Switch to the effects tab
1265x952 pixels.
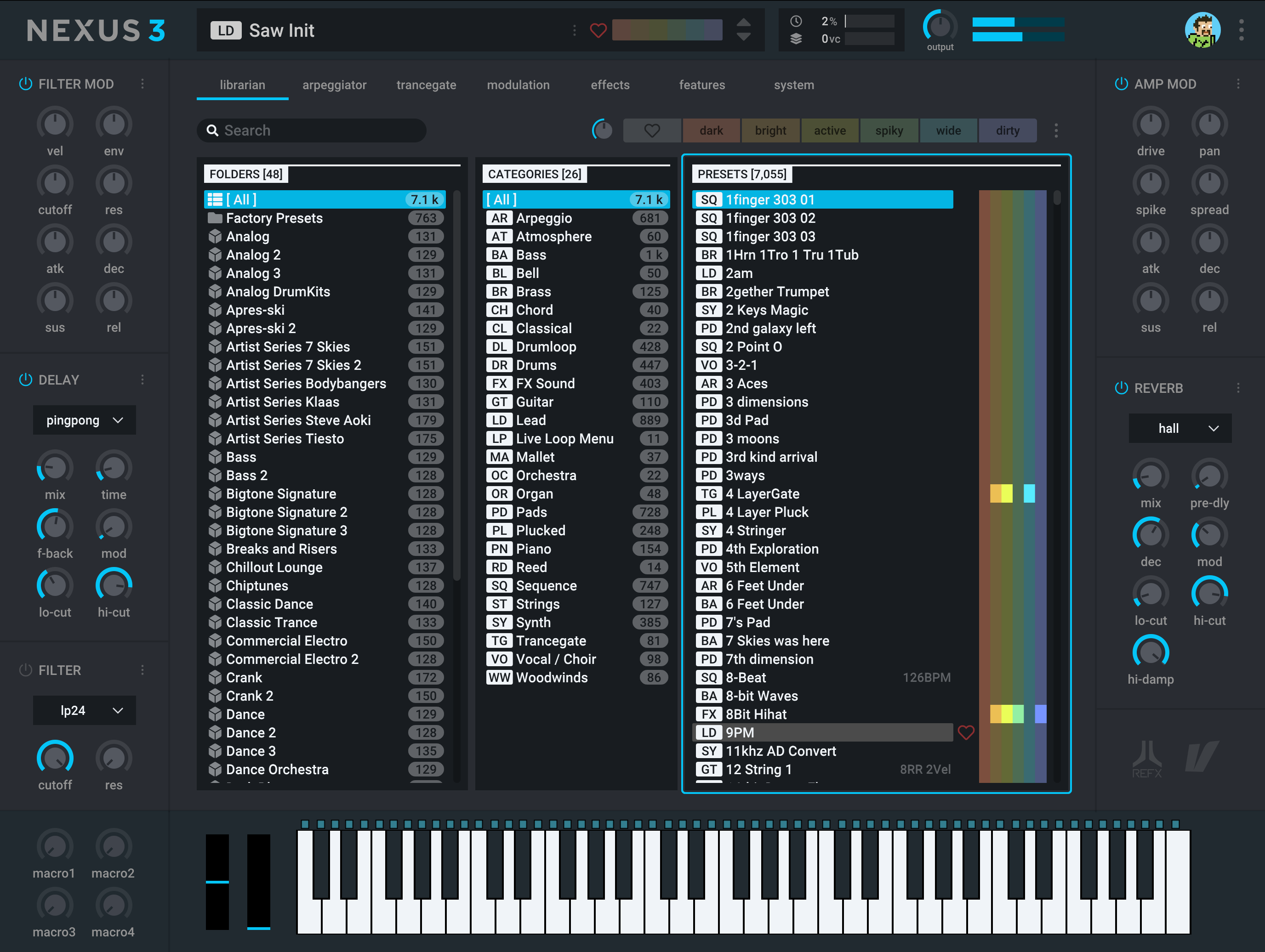point(610,85)
